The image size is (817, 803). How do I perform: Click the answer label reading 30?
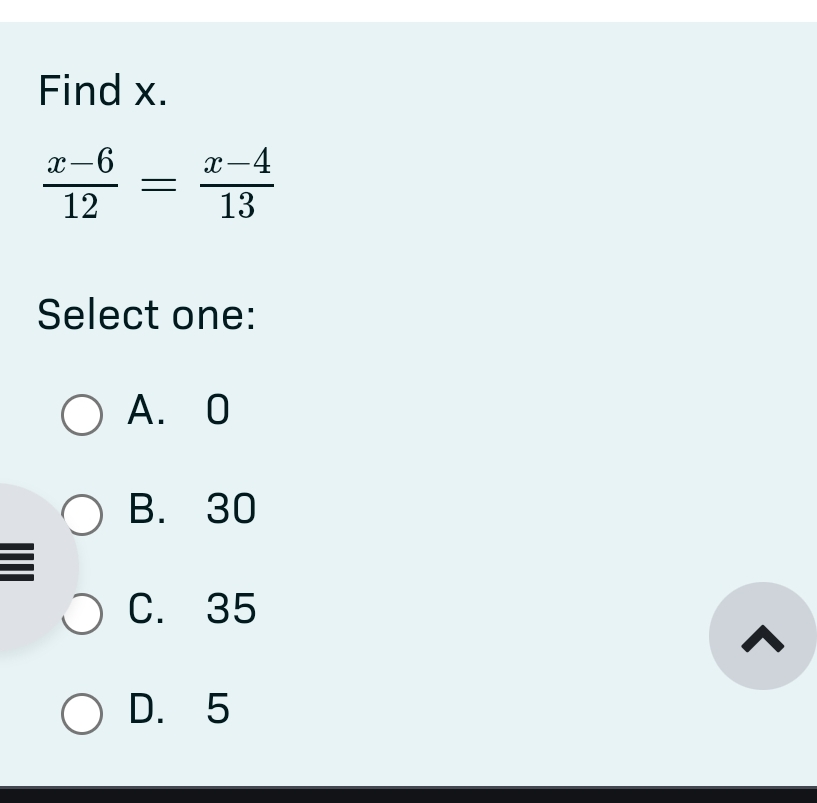230,510
